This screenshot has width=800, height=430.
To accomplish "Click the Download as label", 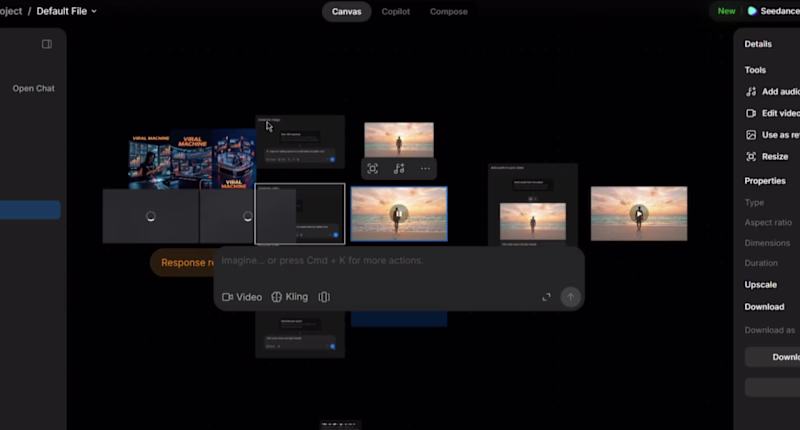I will point(769,330).
